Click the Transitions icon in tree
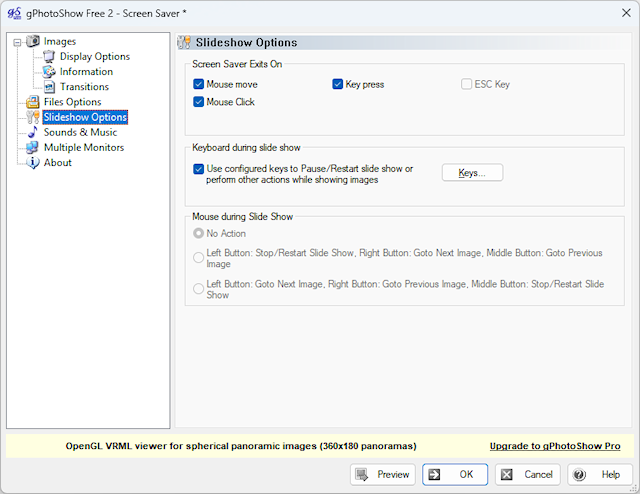 tap(49, 87)
